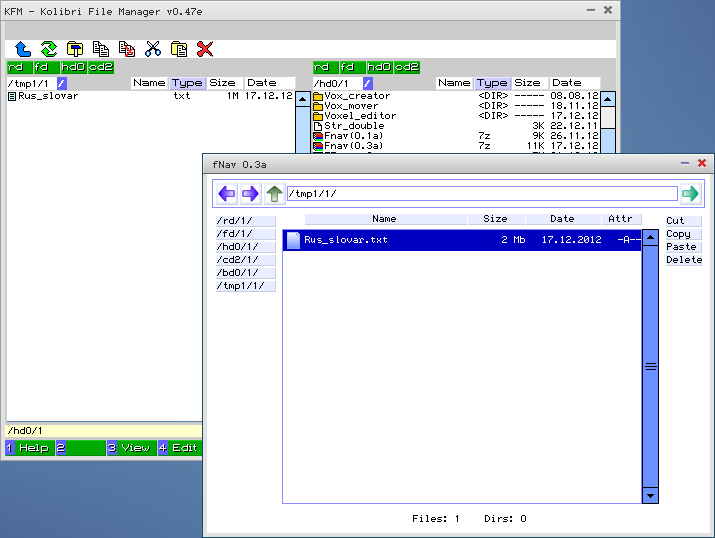This screenshot has width=715, height=538.
Task: Click the Paste button in fNav
Action: (x=683, y=247)
